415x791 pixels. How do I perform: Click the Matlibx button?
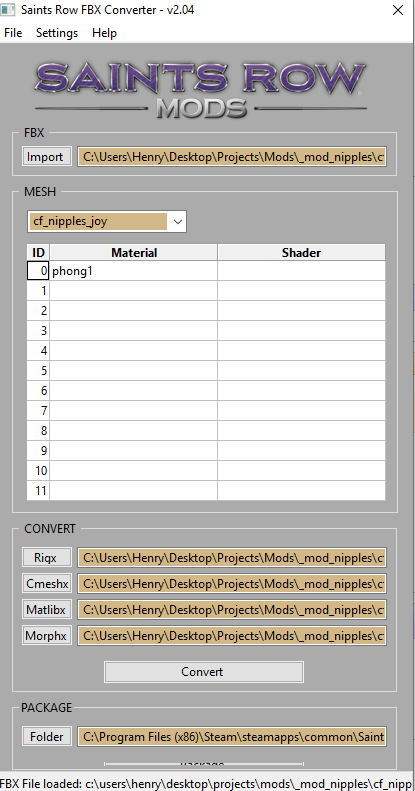coord(47,610)
